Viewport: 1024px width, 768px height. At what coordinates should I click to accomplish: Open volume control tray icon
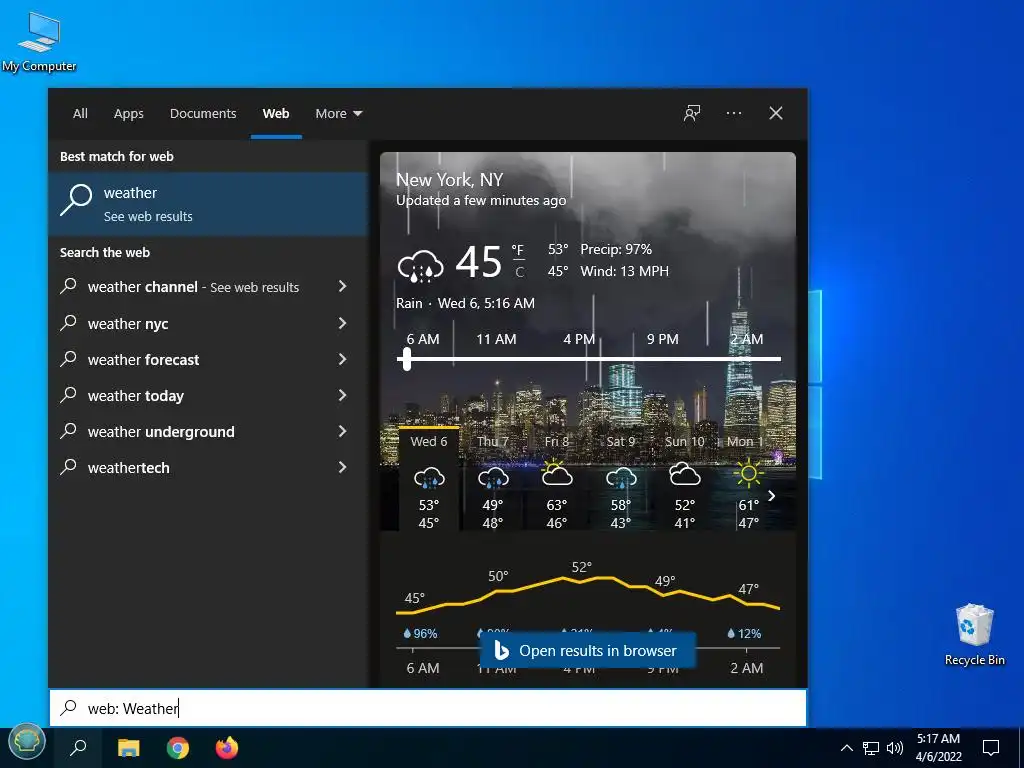[895, 748]
